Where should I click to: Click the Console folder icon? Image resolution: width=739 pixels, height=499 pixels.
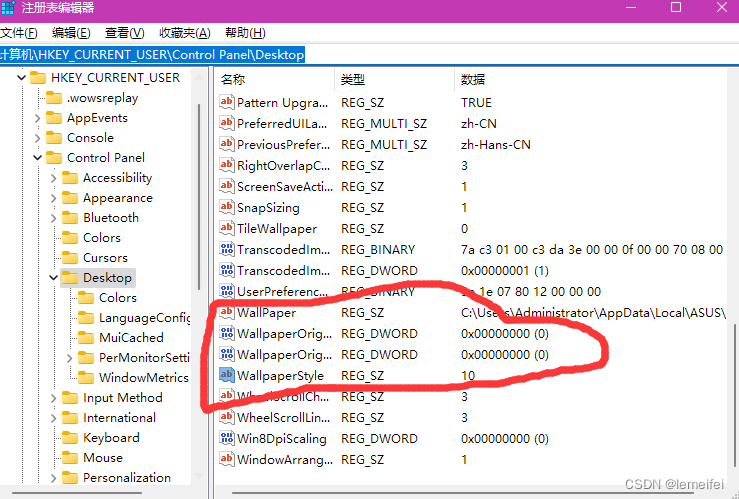pyautogui.click(x=54, y=138)
